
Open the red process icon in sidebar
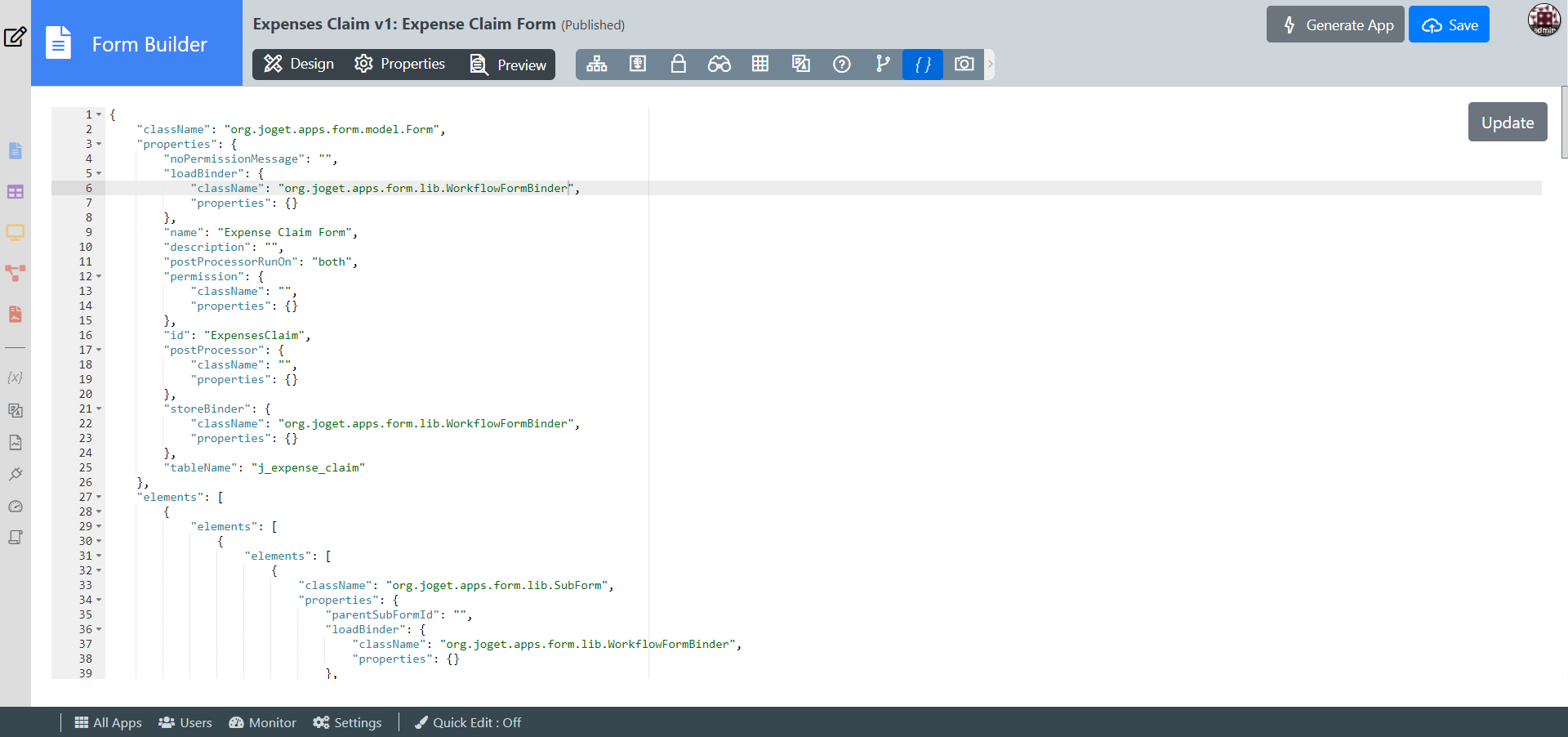point(15,273)
